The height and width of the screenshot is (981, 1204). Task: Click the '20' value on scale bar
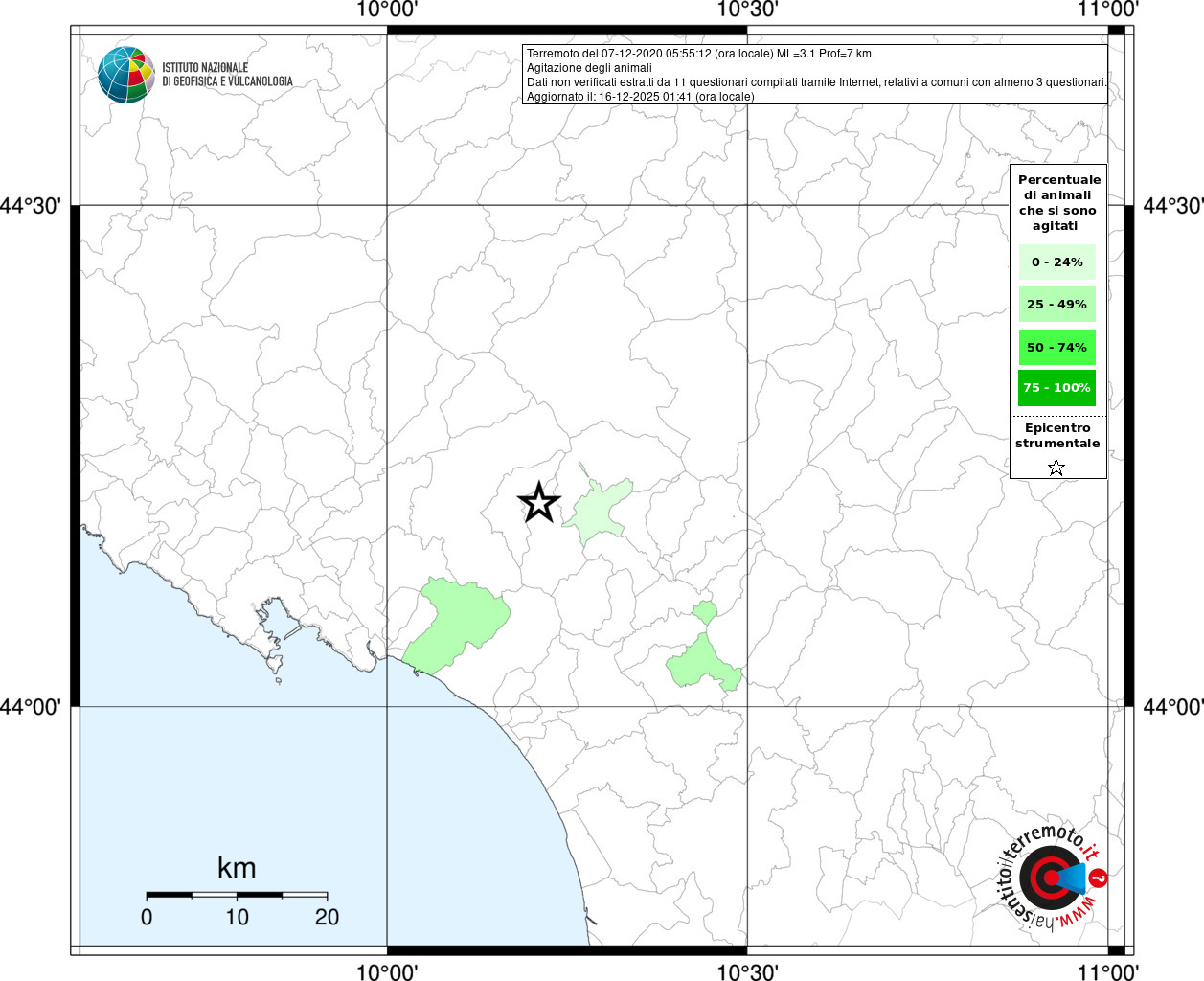tap(327, 918)
